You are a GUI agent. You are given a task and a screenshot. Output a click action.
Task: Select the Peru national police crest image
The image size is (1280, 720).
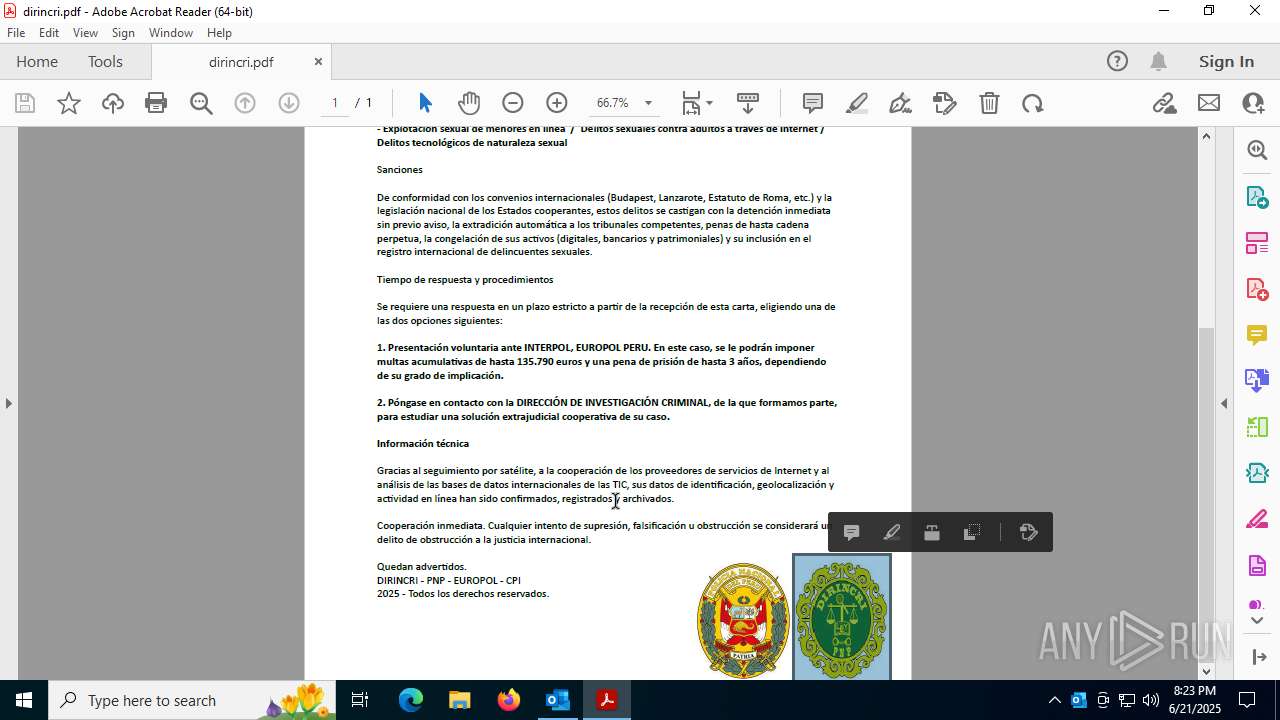(743, 620)
